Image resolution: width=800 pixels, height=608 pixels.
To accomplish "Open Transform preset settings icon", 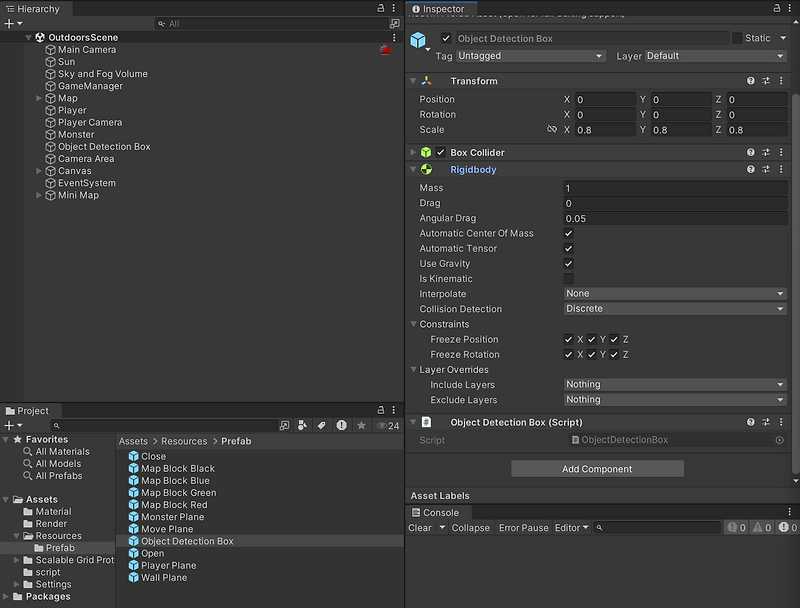I will 766,81.
